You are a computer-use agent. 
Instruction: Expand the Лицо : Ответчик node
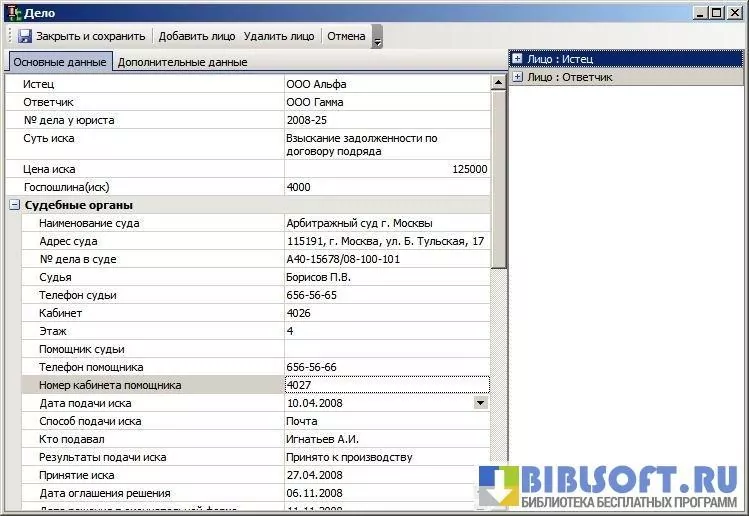tap(517, 77)
